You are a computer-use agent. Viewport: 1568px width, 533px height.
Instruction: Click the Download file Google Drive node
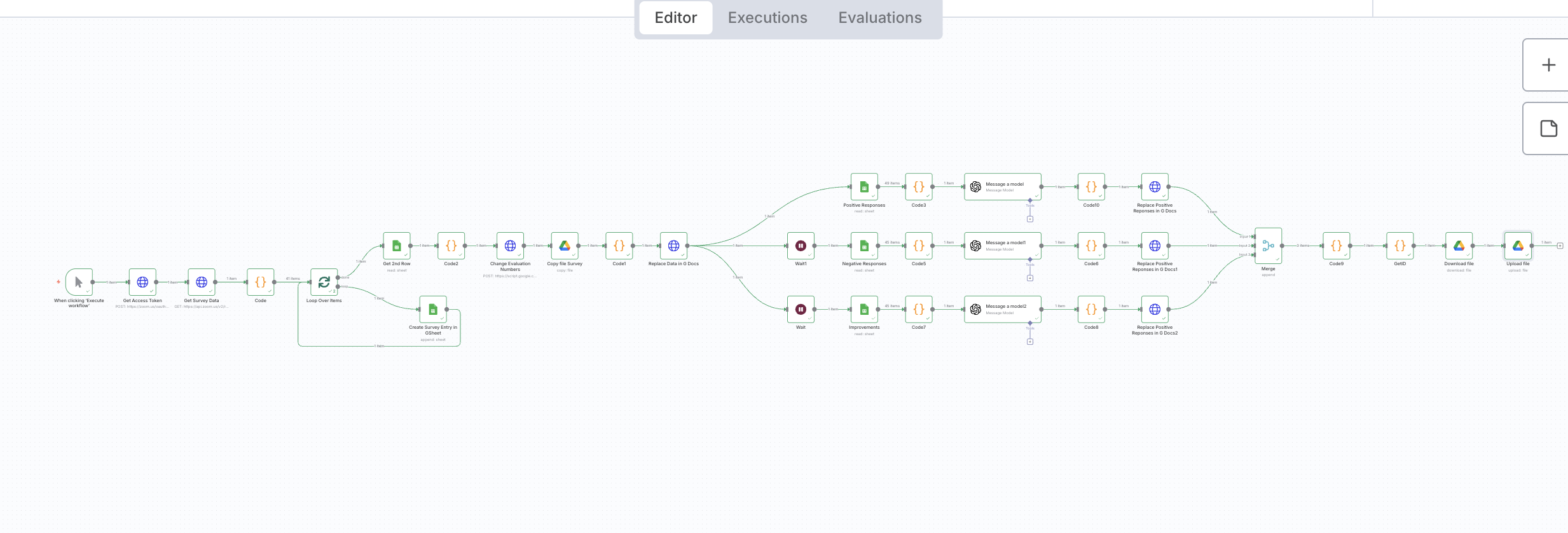pos(1459,246)
